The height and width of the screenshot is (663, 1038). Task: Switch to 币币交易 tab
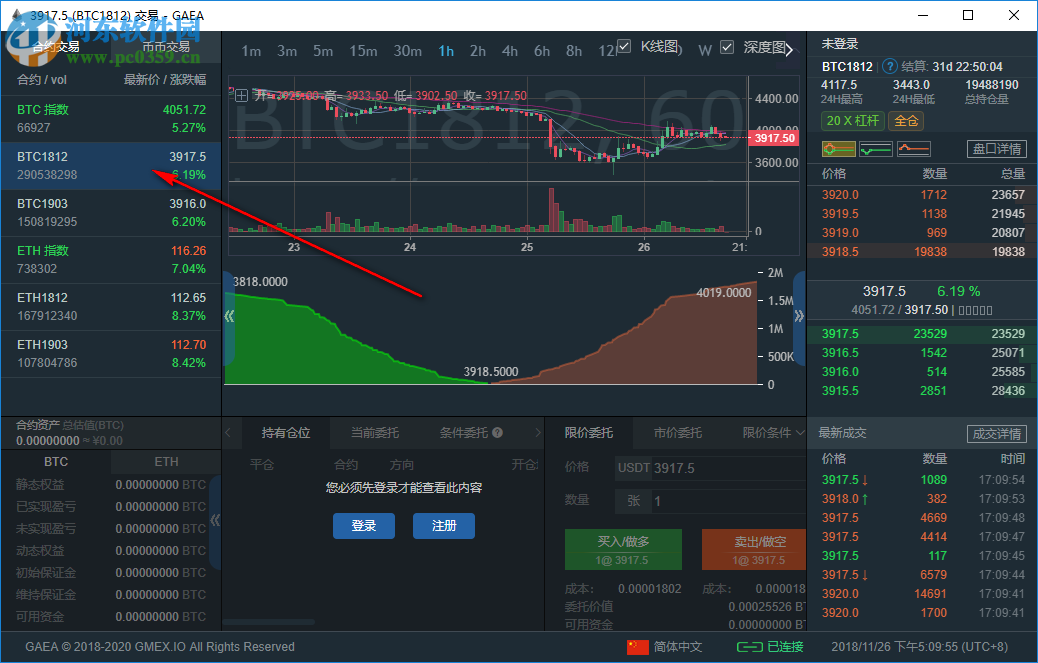pyautogui.click(x=166, y=47)
